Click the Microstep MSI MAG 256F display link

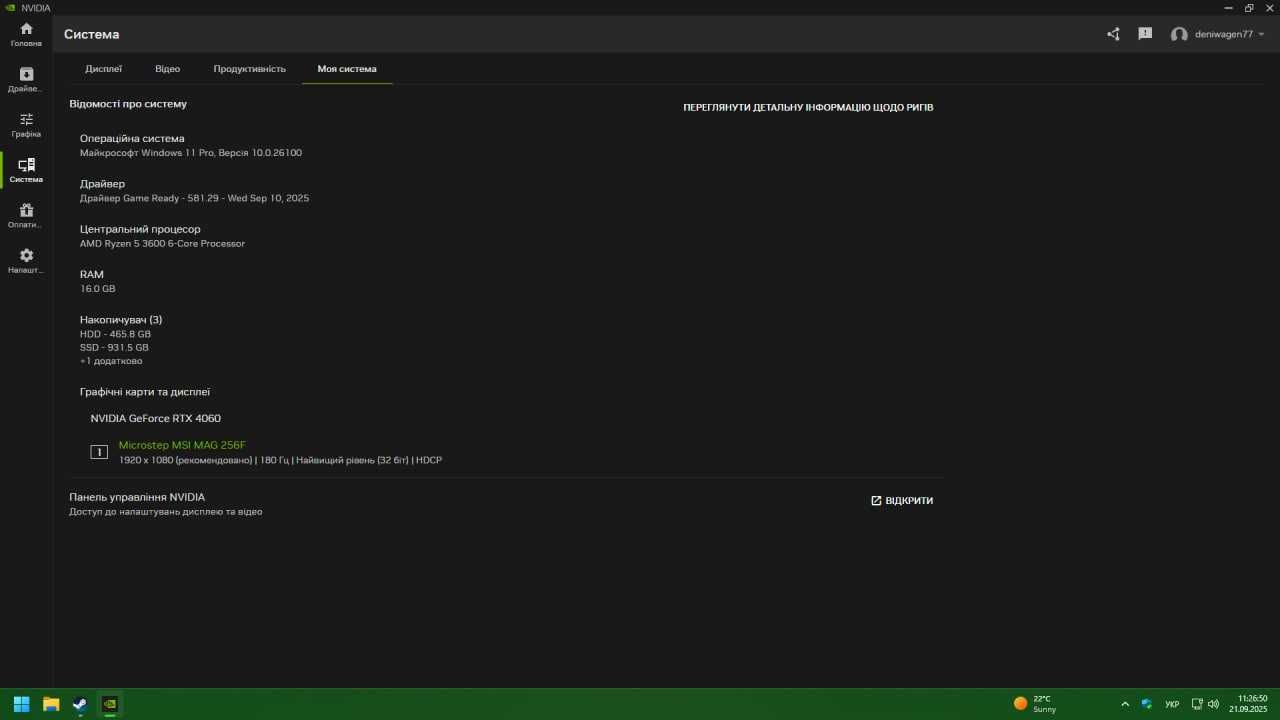[x=182, y=445]
